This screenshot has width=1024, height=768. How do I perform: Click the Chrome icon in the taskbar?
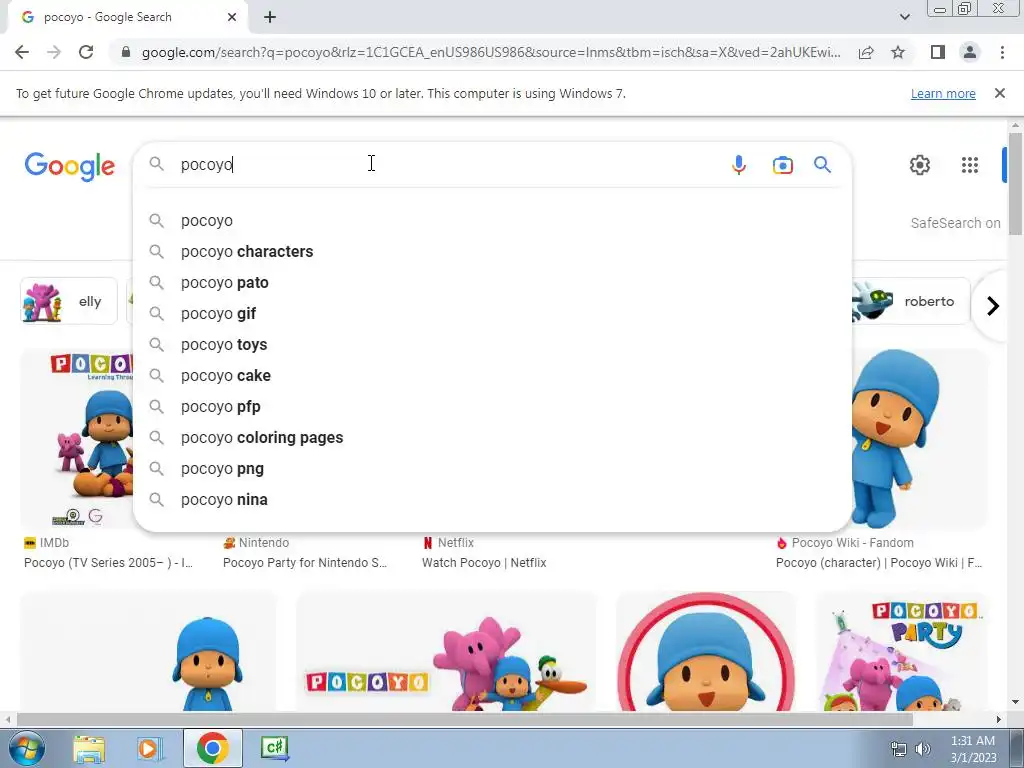tap(212, 748)
